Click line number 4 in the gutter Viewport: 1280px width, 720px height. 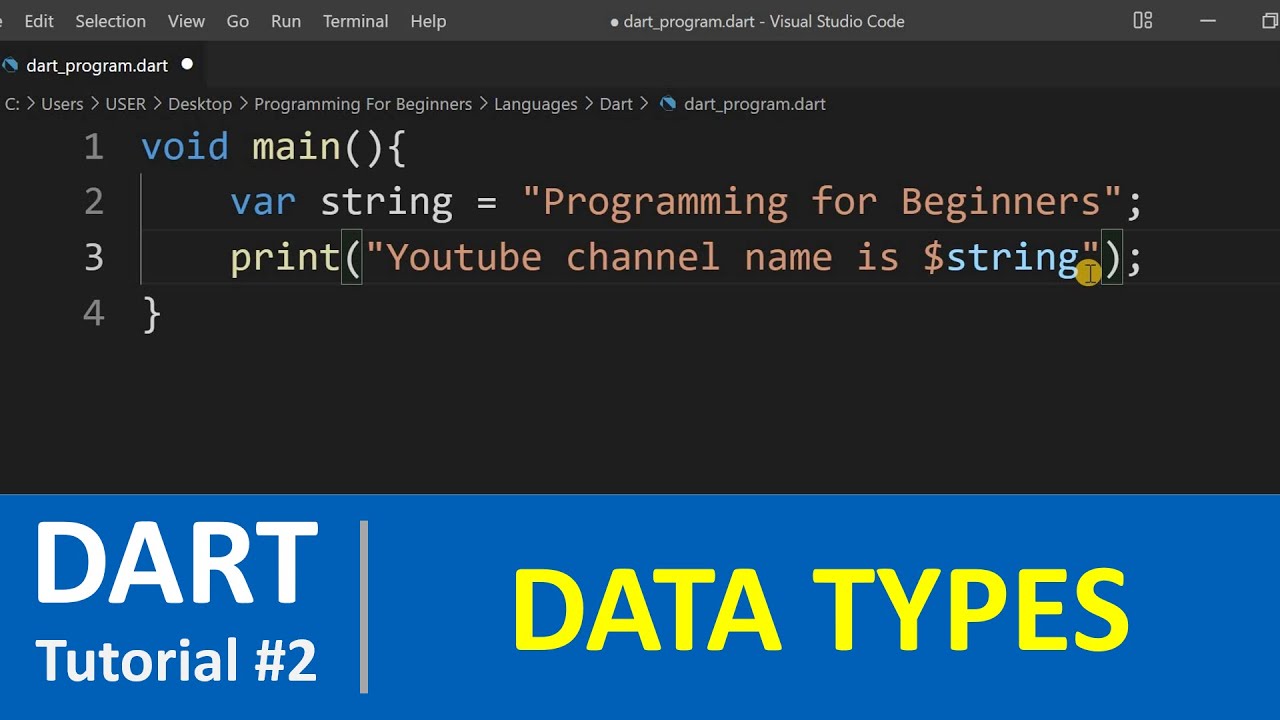[x=94, y=313]
